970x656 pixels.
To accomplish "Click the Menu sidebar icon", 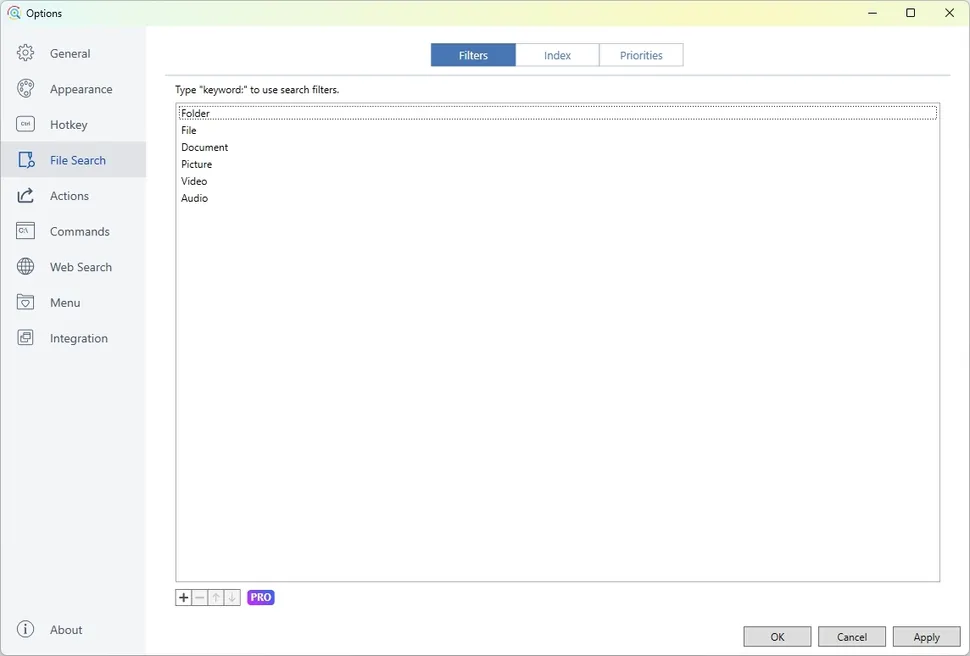I will [25, 302].
